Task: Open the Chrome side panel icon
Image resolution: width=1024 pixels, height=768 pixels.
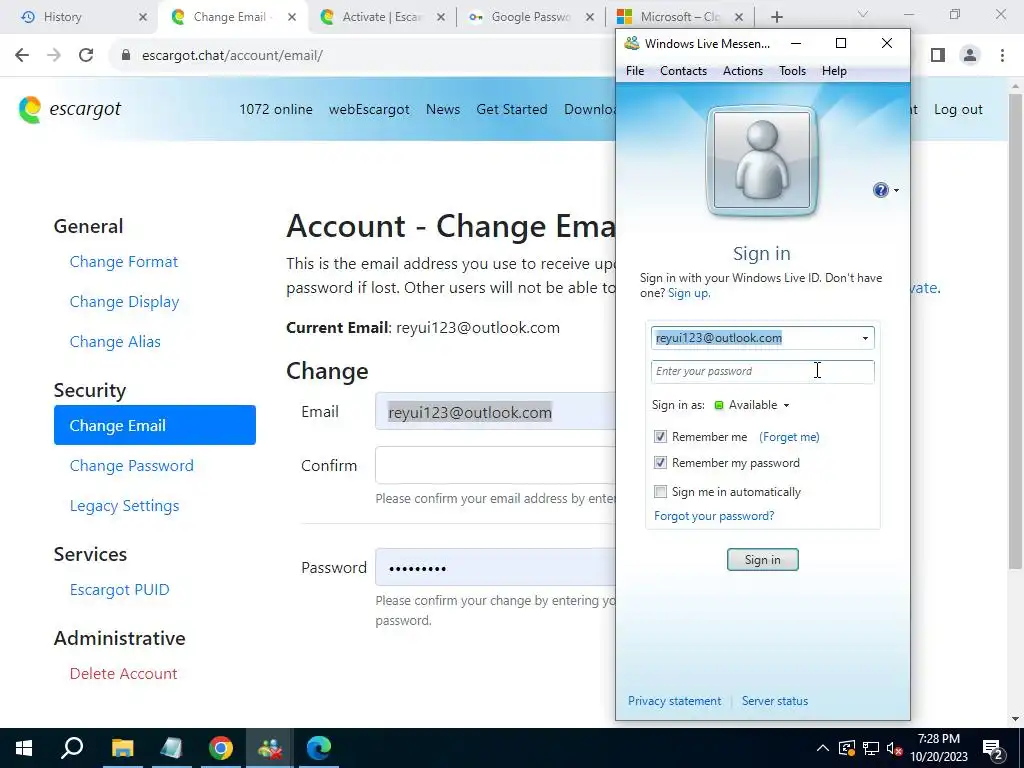Action: coord(938,56)
